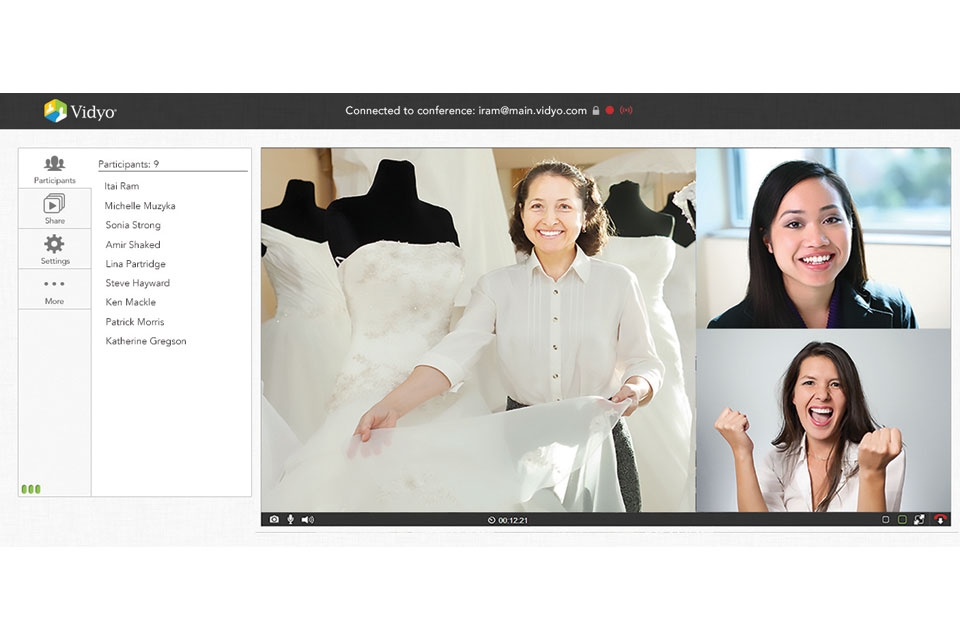Open the Participants panel
The image size is (960, 640).
[x=54, y=169]
